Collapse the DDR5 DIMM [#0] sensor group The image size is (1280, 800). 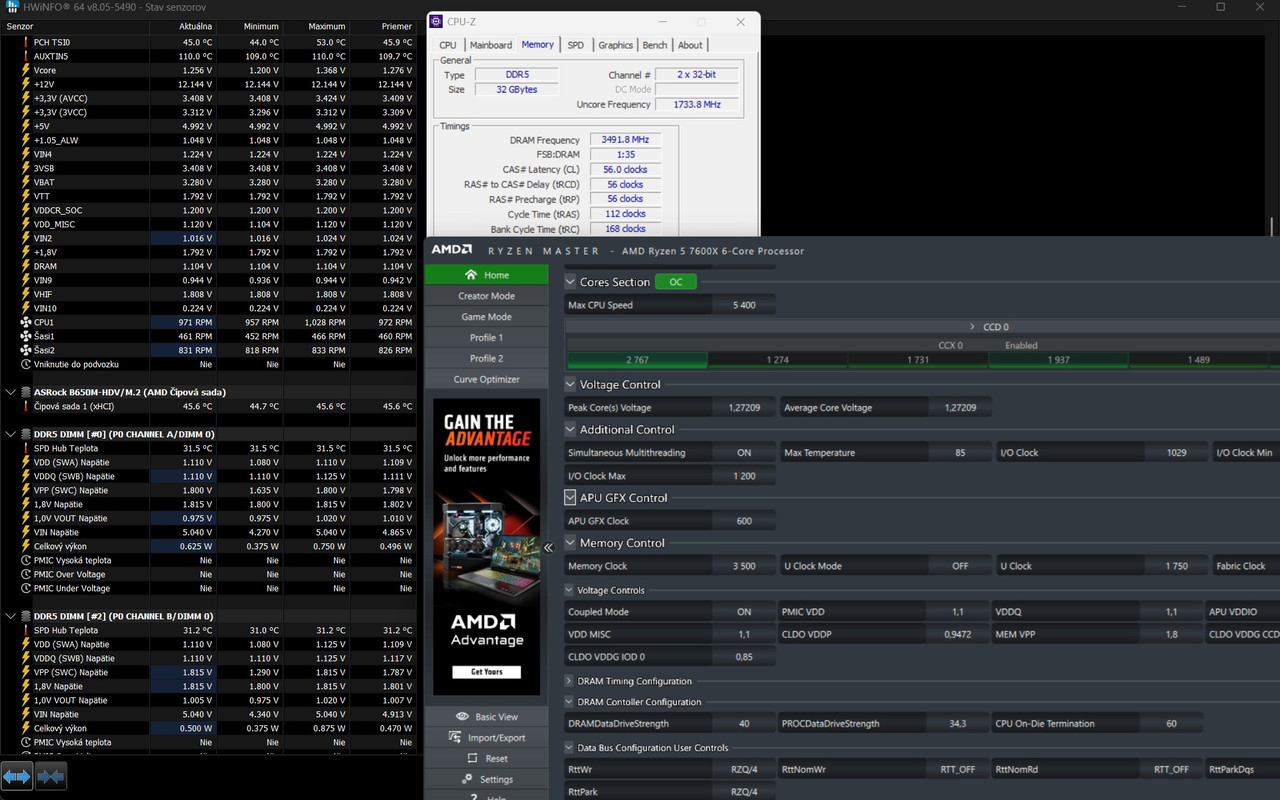(x=9, y=434)
